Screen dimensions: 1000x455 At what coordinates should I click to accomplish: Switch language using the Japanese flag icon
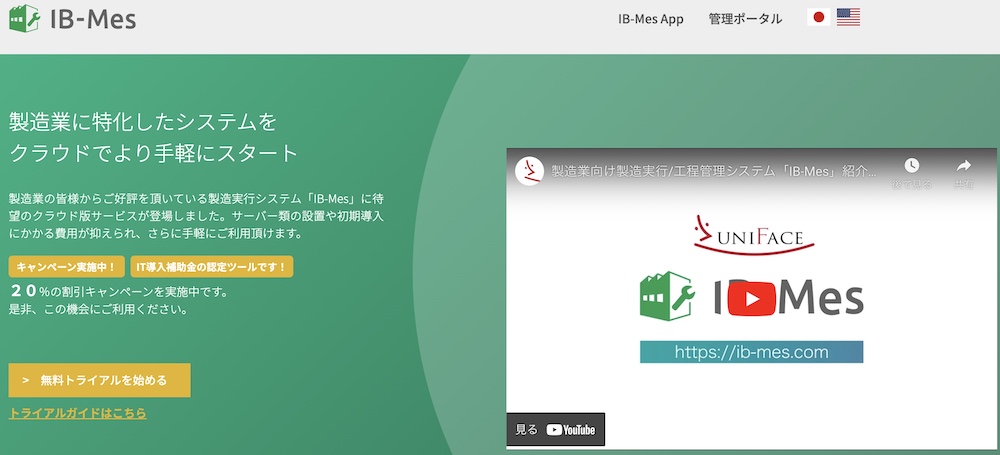click(x=818, y=18)
